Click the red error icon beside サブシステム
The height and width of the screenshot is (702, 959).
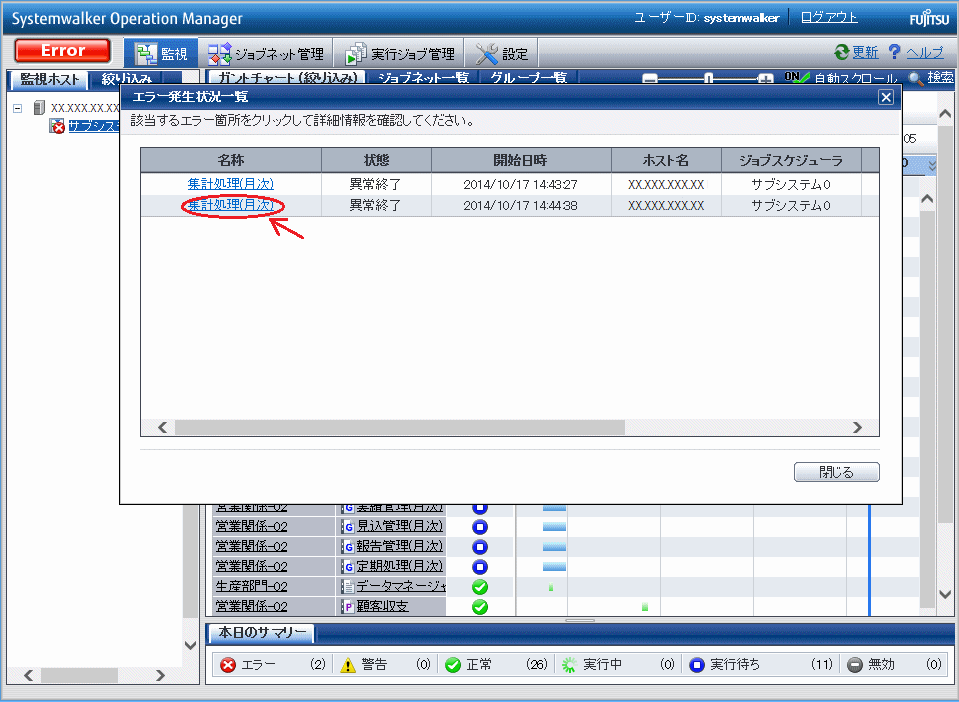pos(57,127)
